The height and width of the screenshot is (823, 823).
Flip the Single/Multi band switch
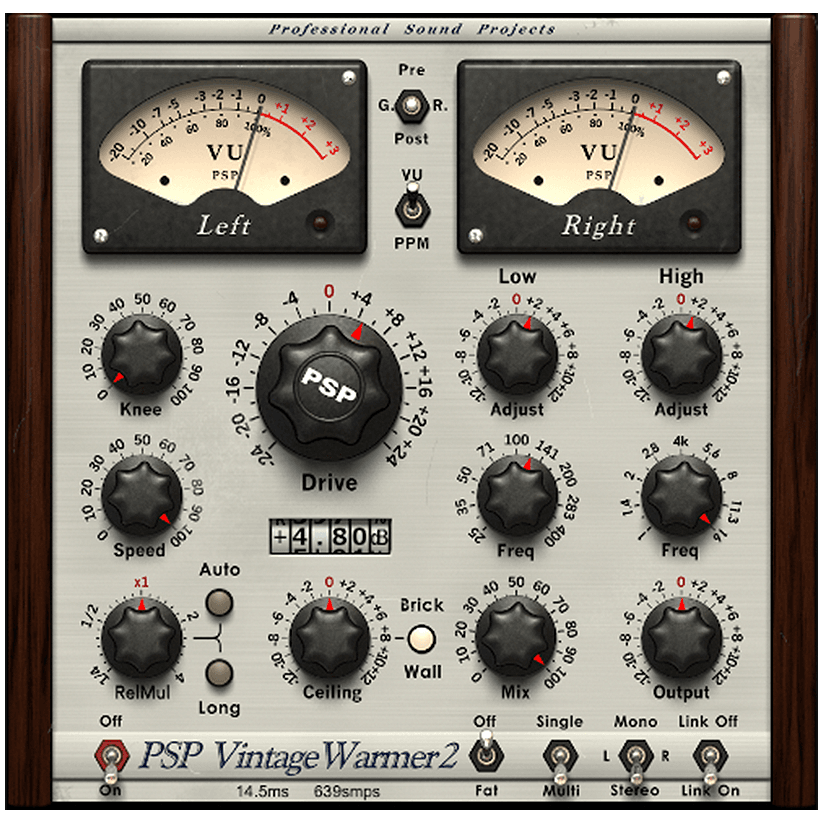pos(561,761)
